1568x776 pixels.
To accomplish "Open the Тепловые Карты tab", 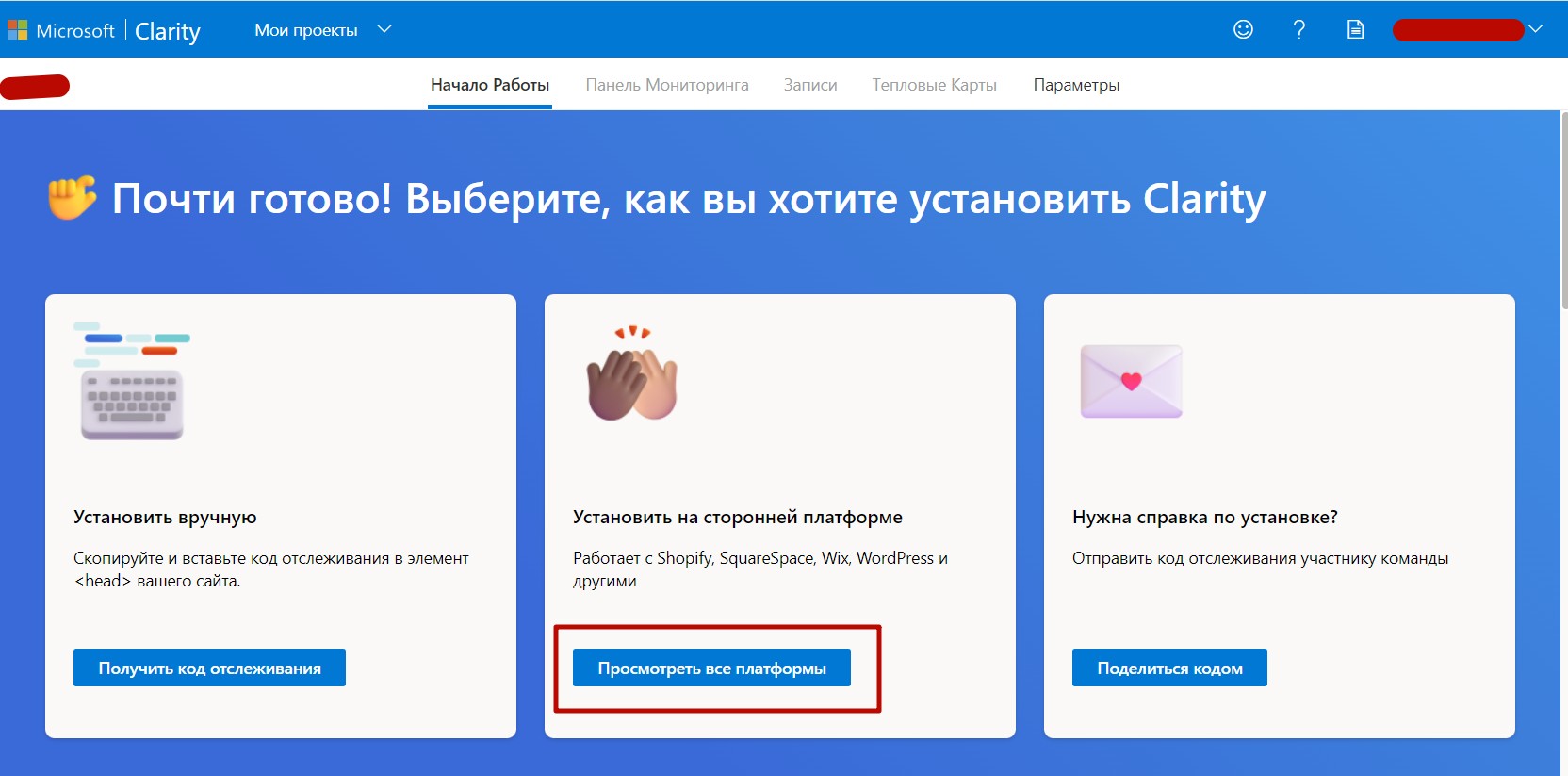I will [935, 85].
